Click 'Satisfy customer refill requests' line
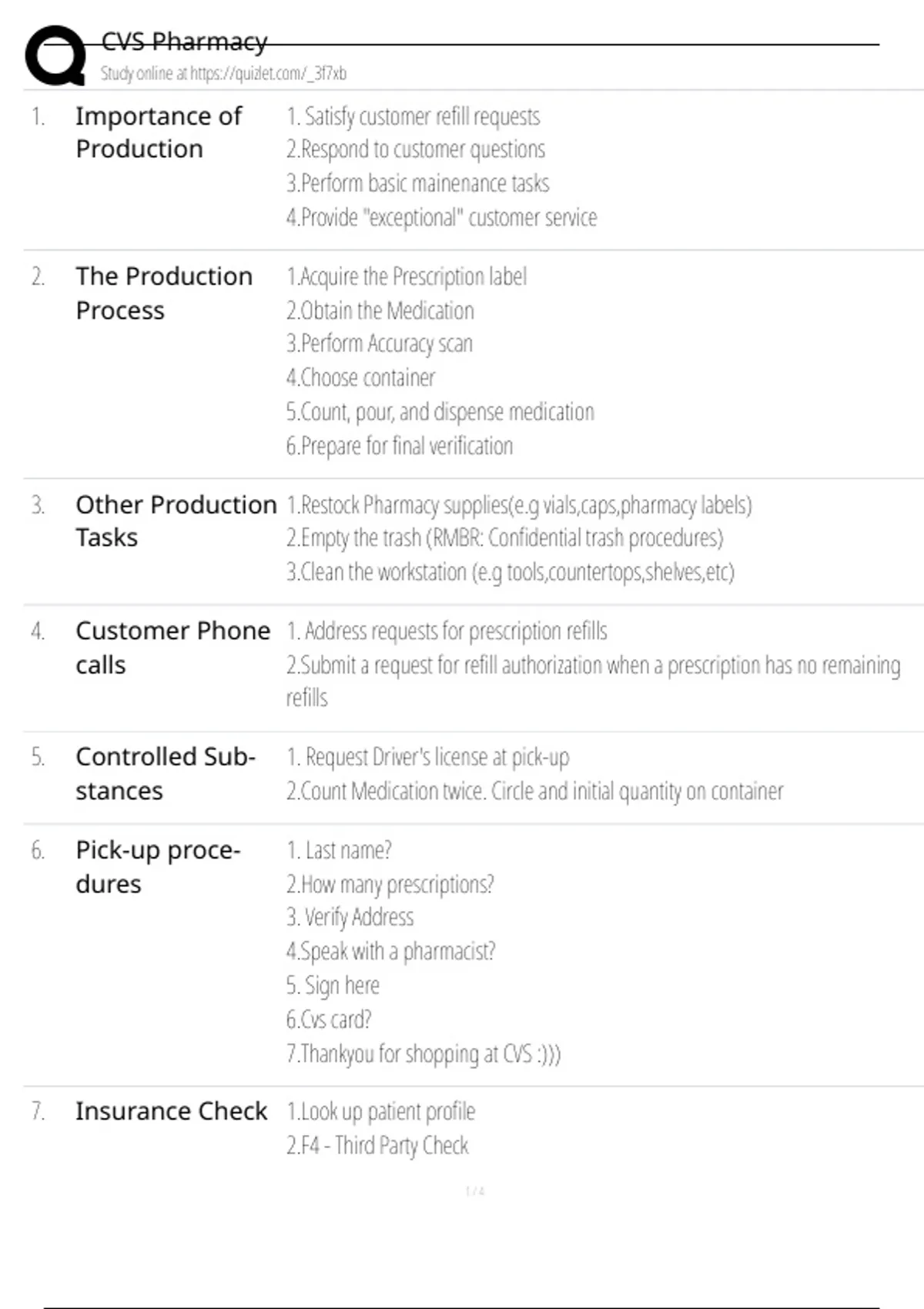 tap(413, 117)
